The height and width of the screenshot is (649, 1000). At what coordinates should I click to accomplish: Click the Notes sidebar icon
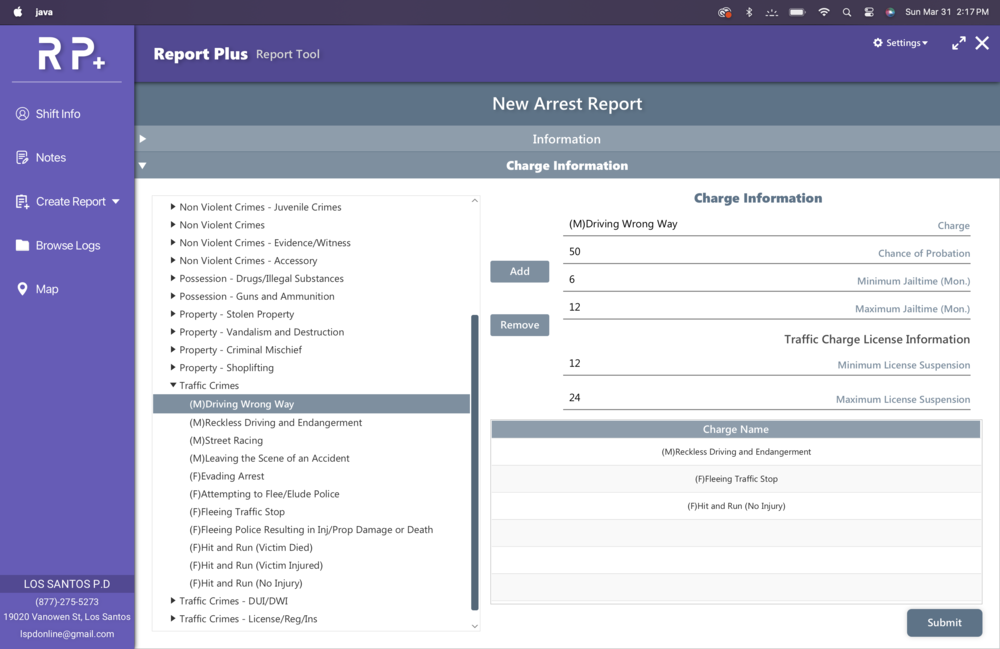22,158
